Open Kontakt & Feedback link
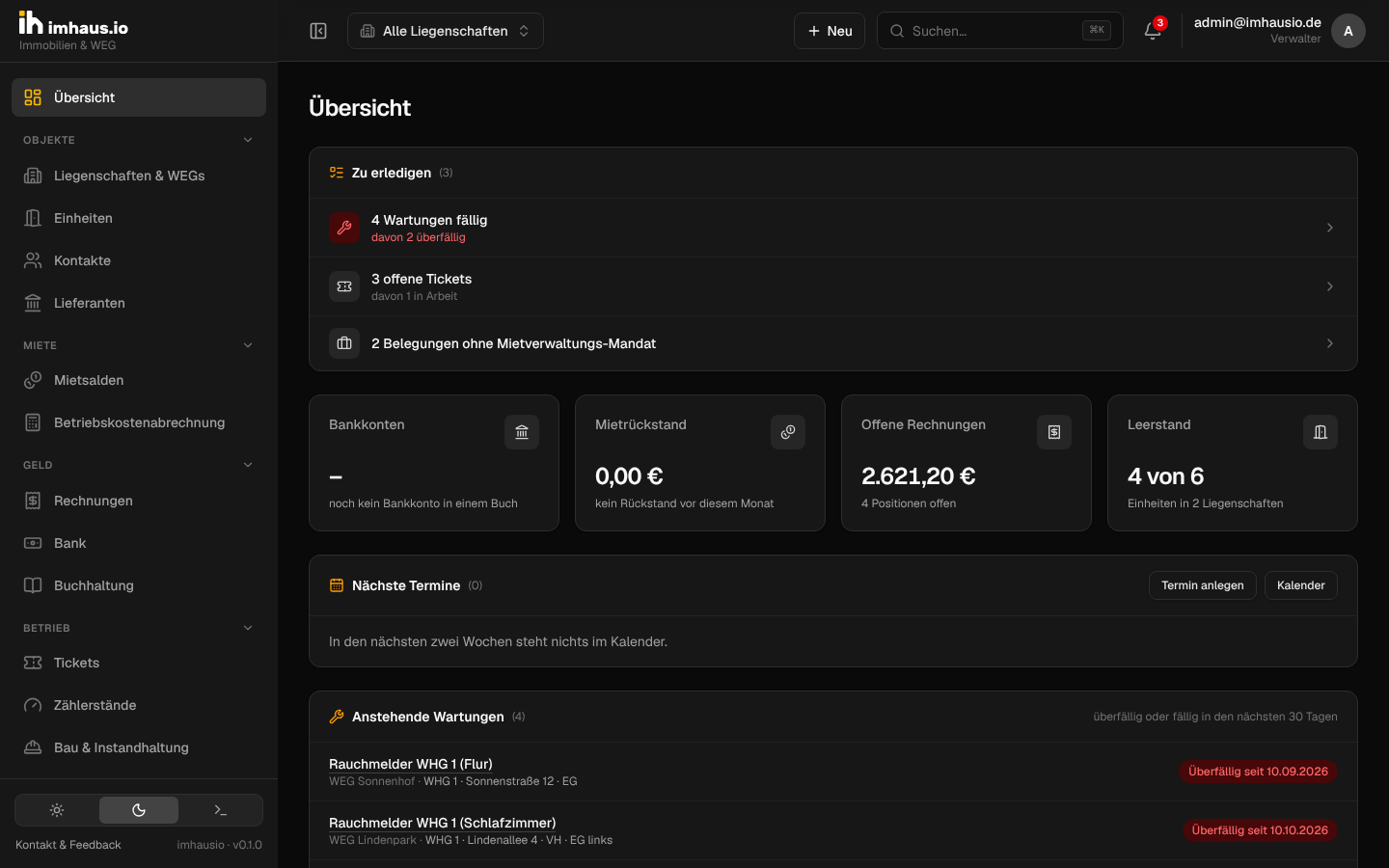This screenshot has height=868, width=1389. 68,845
